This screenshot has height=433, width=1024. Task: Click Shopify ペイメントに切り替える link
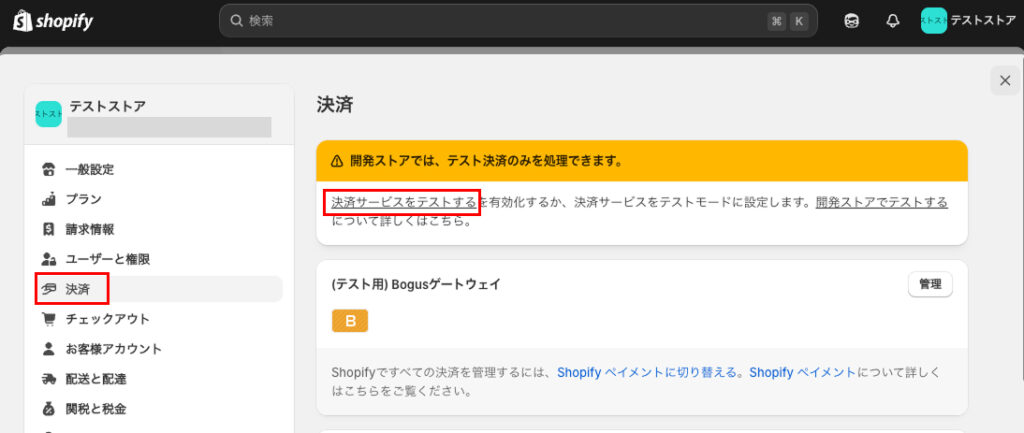(x=649, y=372)
